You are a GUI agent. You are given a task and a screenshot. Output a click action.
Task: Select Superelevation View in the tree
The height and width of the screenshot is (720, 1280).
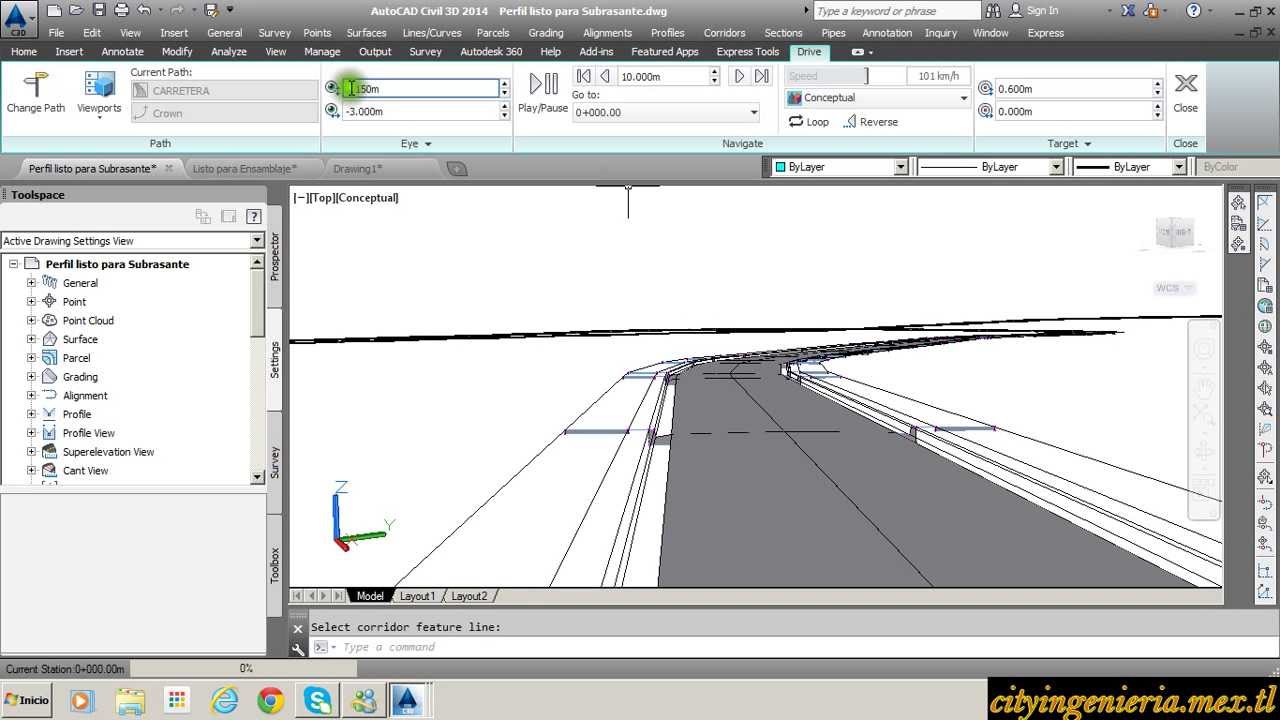pyautogui.click(x=108, y=452)
